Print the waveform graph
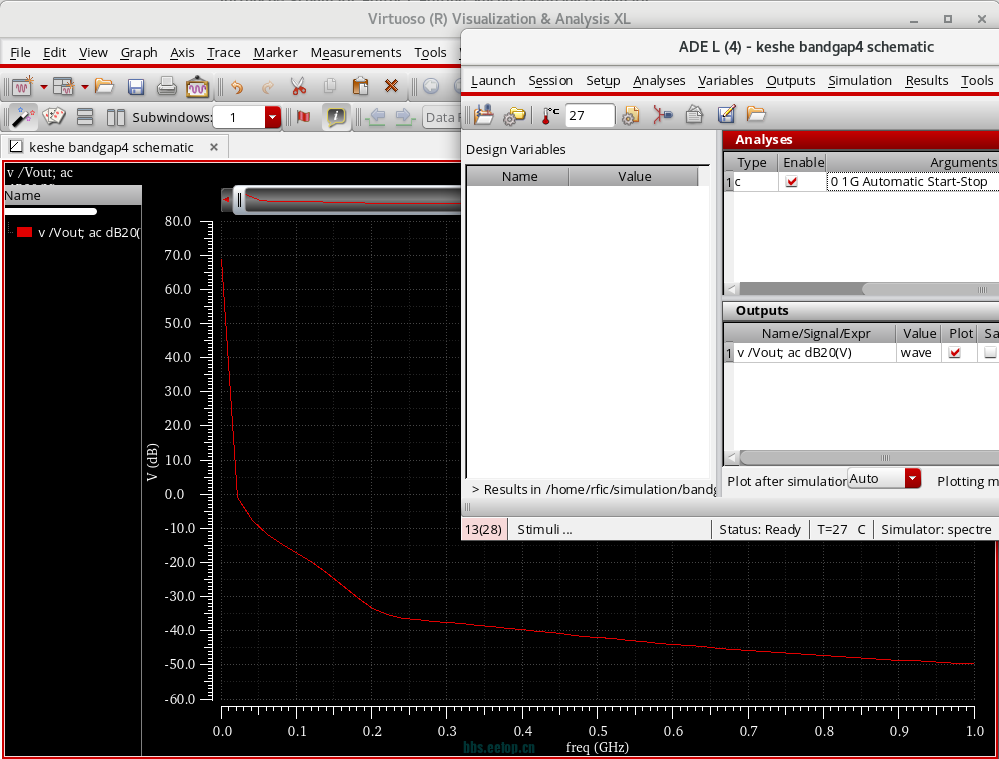Screen dimensions: 999x759 [166, 86]
